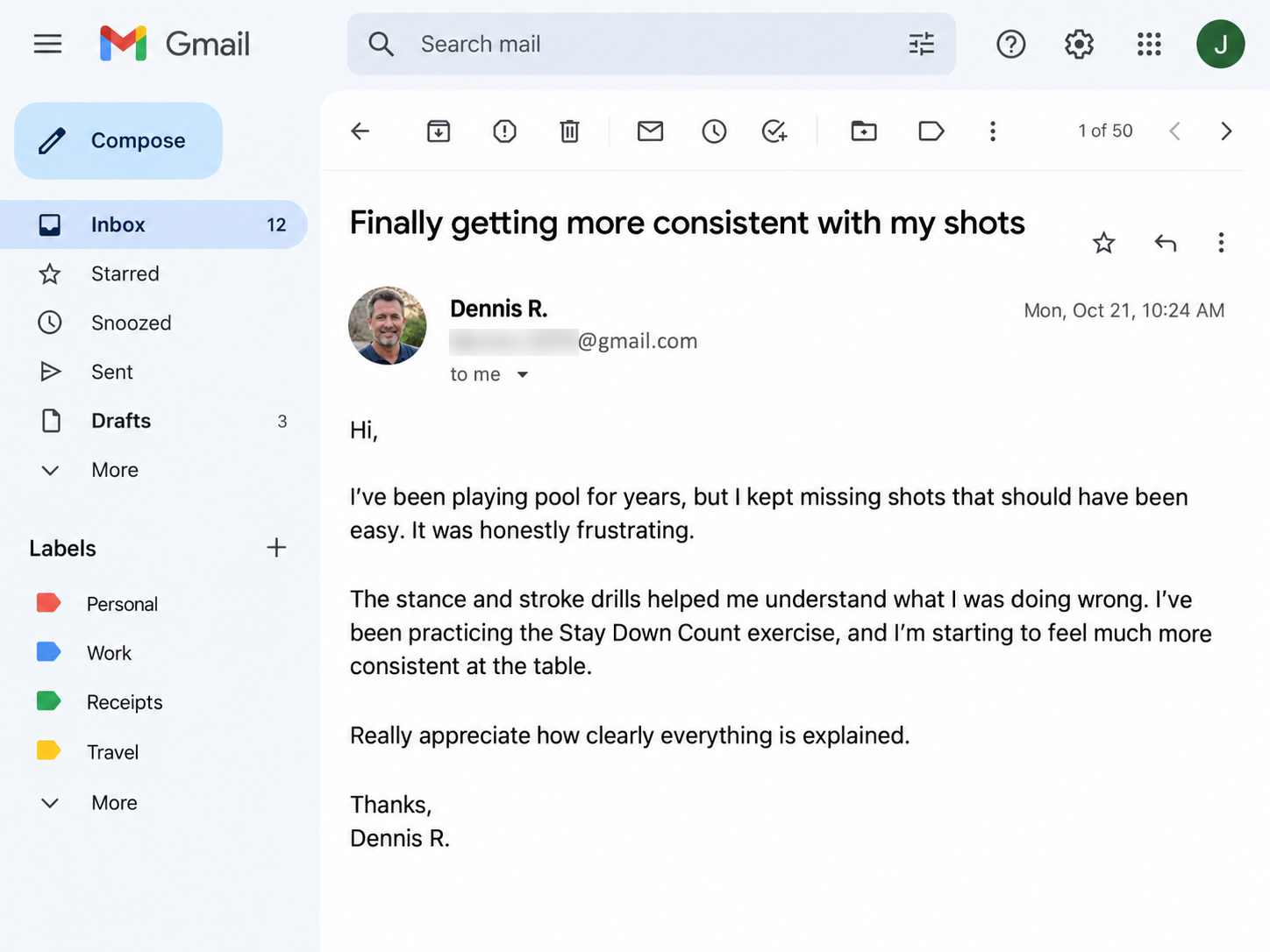1270x952 pixels.
Task: Open the message's three-dot menu
Action: (x=1221, y=243)
